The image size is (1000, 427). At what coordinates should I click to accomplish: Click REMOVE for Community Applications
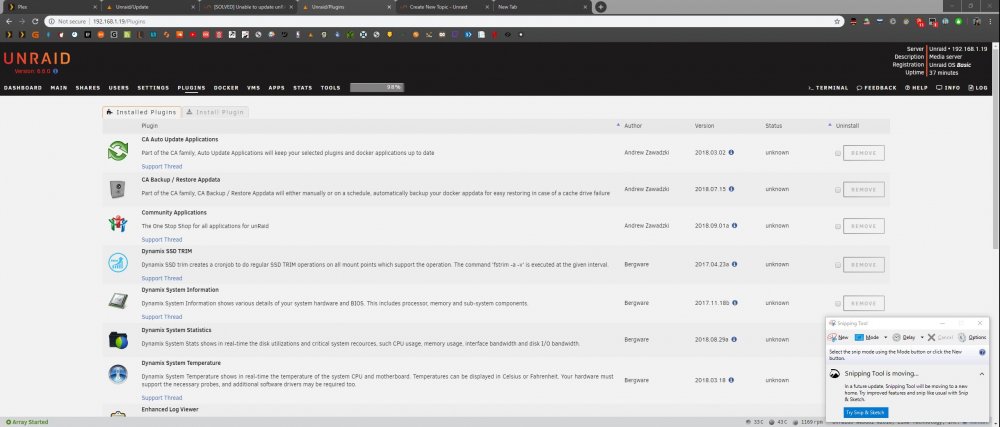tap(864, 226)
